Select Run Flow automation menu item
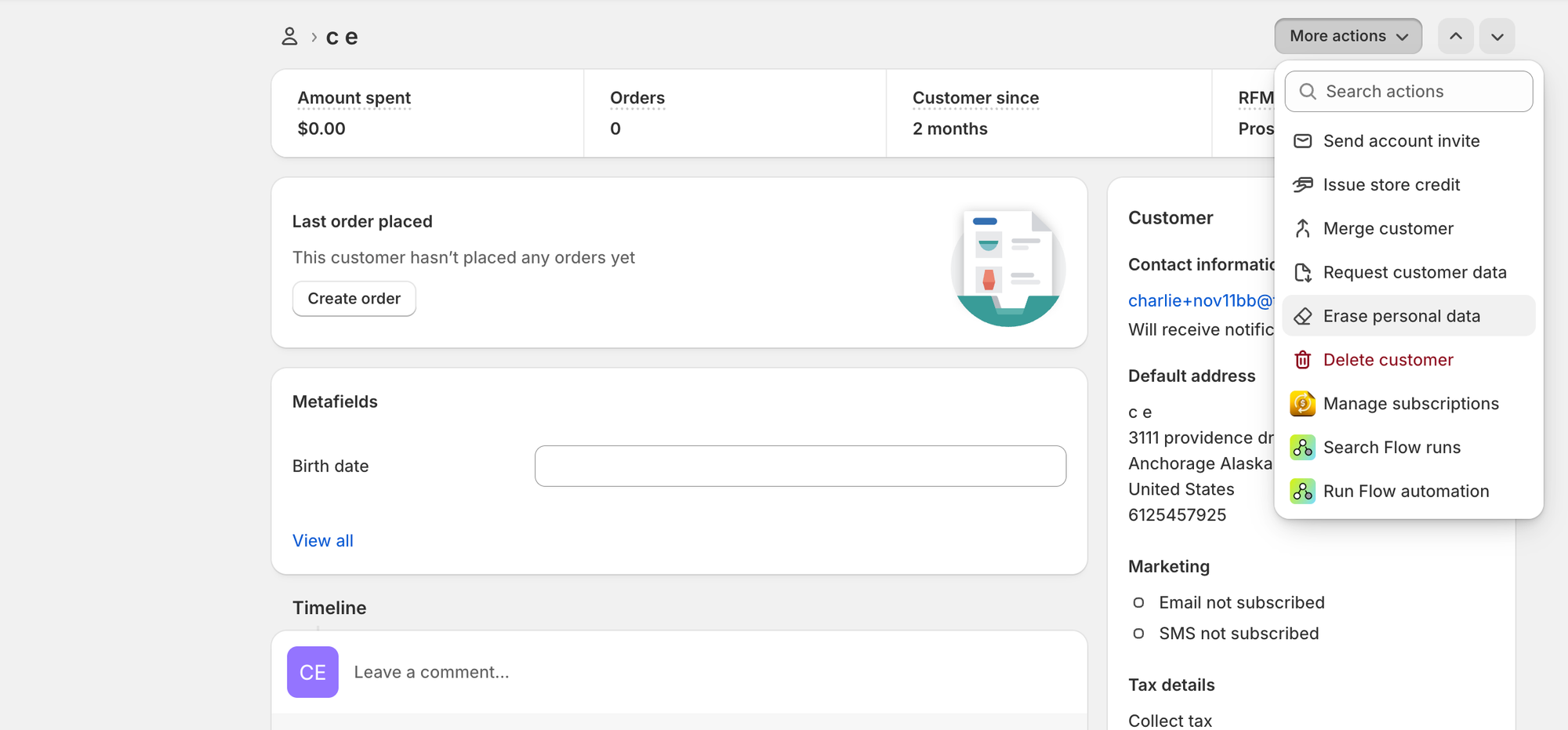Image resolution: width=1568 pixels, height=730 pixels. (1406, 492)
